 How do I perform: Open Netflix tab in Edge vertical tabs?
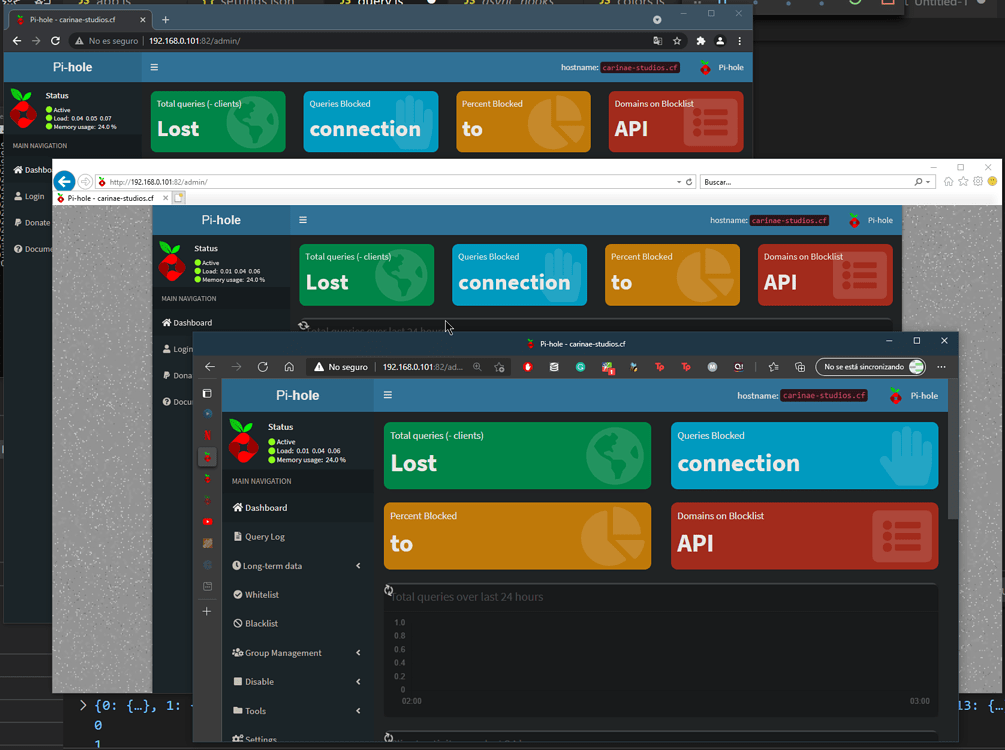(207, 435)
